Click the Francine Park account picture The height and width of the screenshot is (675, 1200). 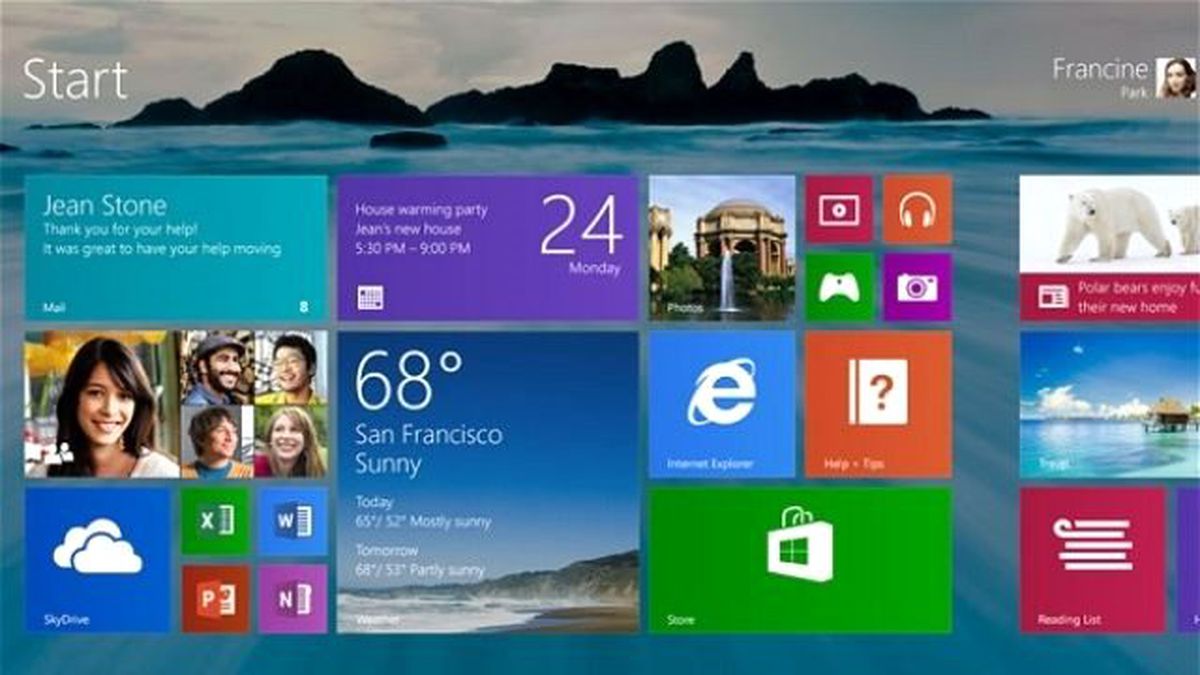pyautogui.click(x=1176, y=78)
